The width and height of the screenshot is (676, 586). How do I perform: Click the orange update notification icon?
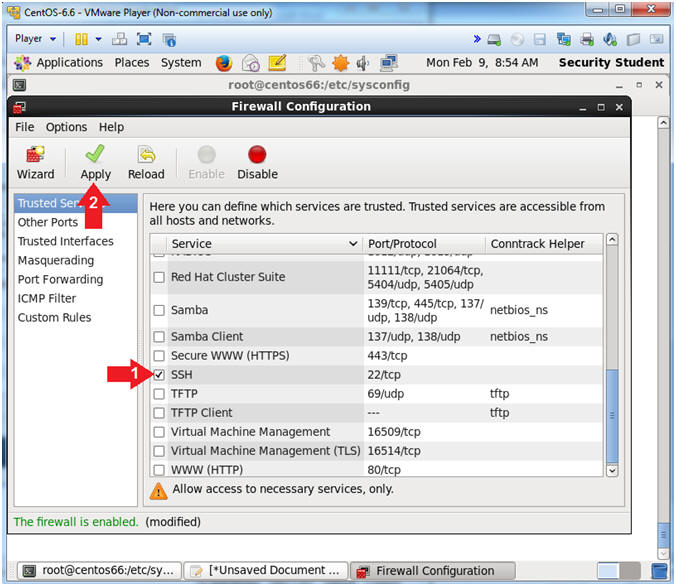click(x=341, y=63)
